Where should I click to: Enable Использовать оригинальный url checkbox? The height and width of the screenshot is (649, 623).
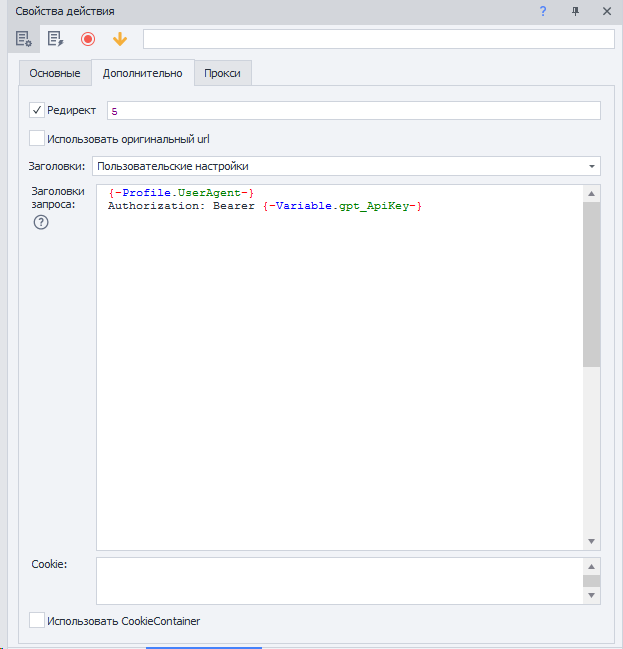37,139
